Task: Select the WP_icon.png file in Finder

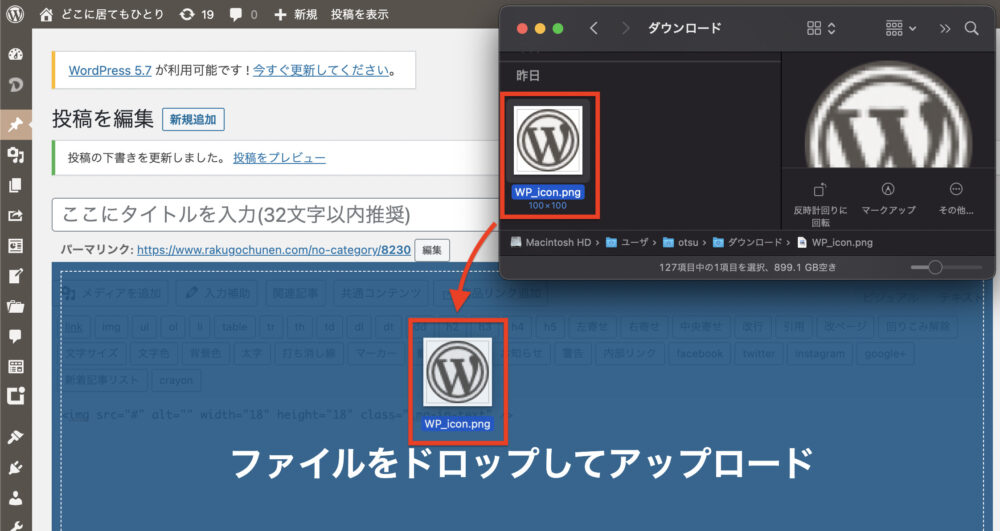Action: (x=548, y=155)
